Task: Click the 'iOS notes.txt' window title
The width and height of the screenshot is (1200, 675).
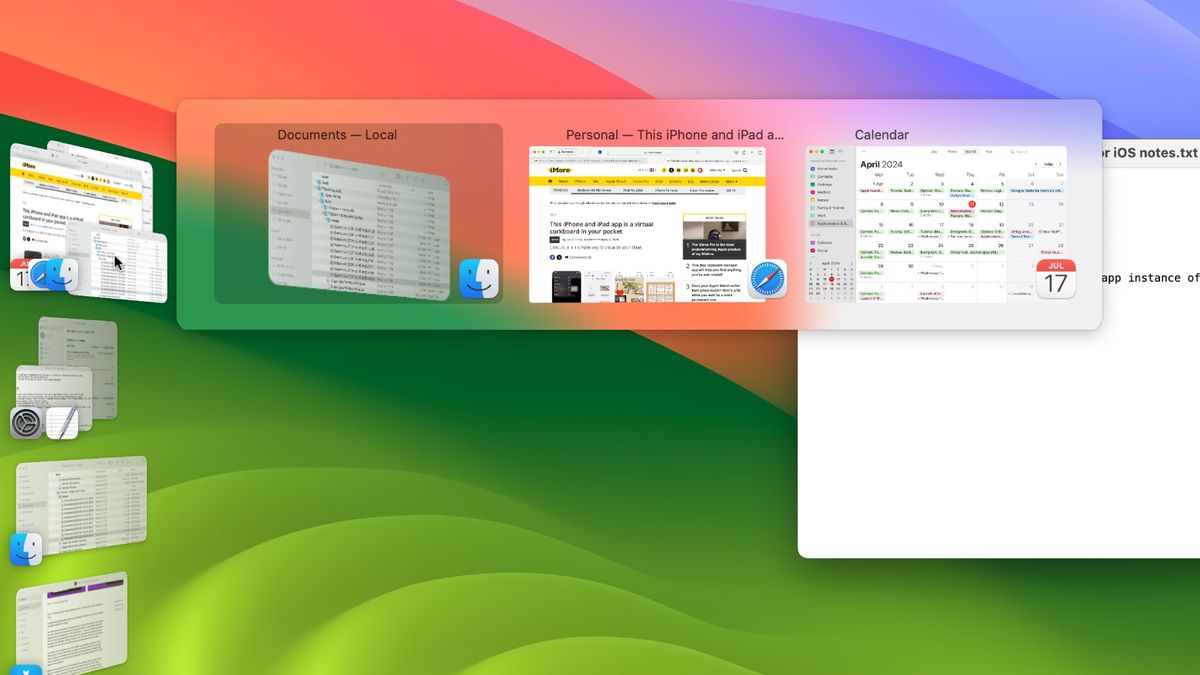Action: [1148, 152]
